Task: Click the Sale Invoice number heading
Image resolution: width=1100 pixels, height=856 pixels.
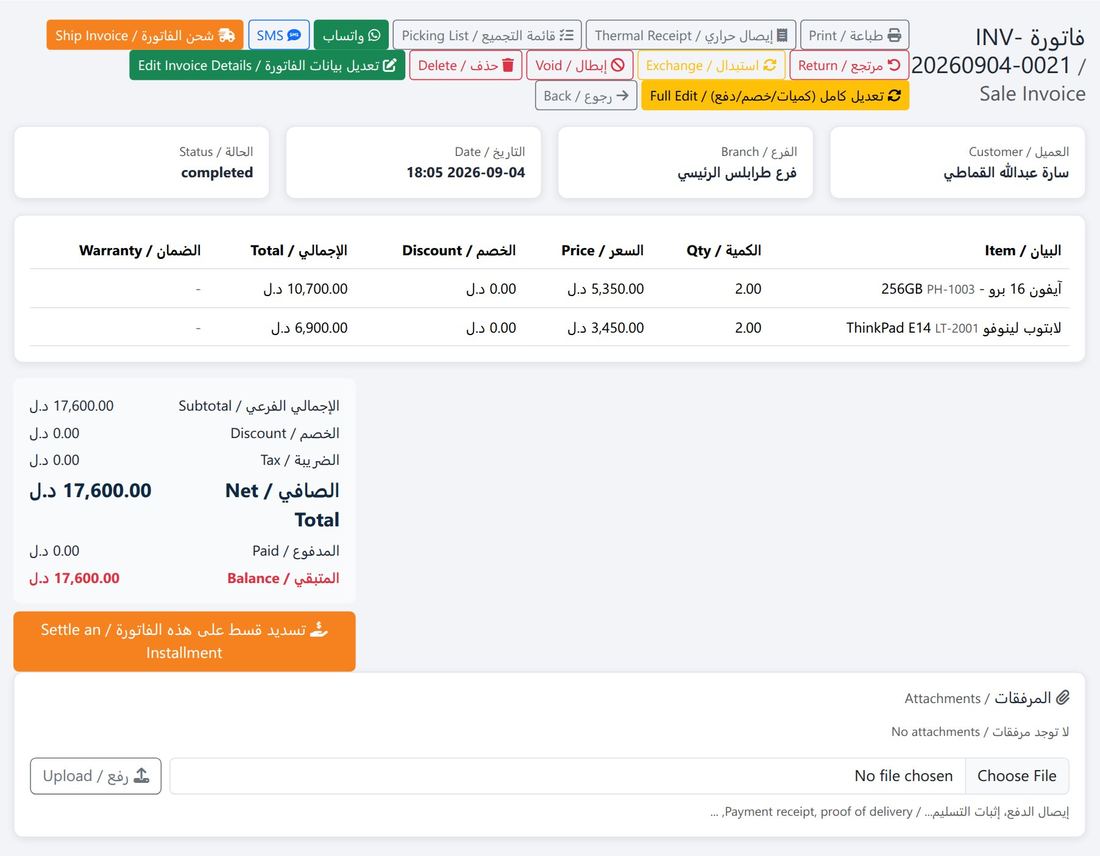Action: pyautogui.click(x=998, y=65)
